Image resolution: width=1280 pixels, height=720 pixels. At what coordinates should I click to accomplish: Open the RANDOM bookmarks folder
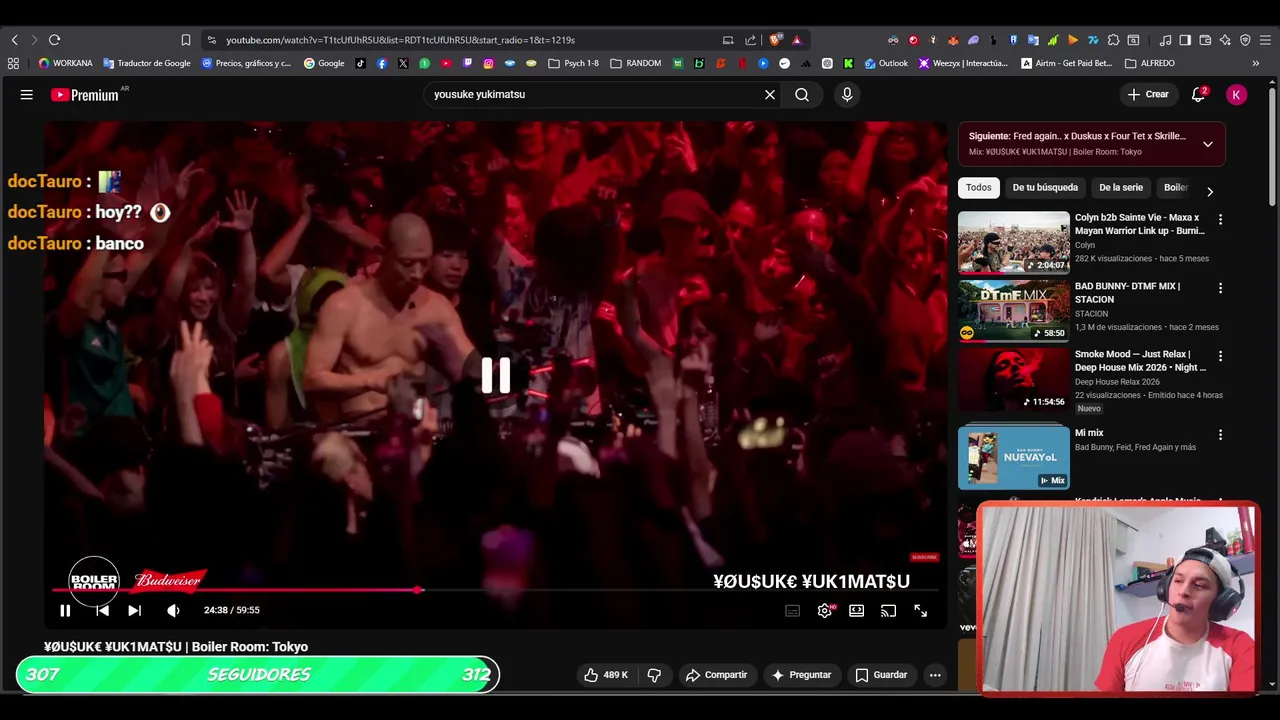(x=636, y=63)
